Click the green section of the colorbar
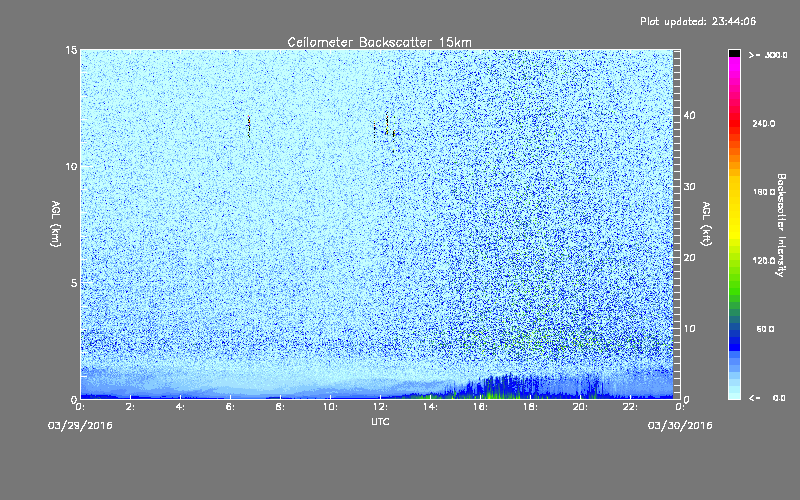The image size is (800, 500). 734,278
